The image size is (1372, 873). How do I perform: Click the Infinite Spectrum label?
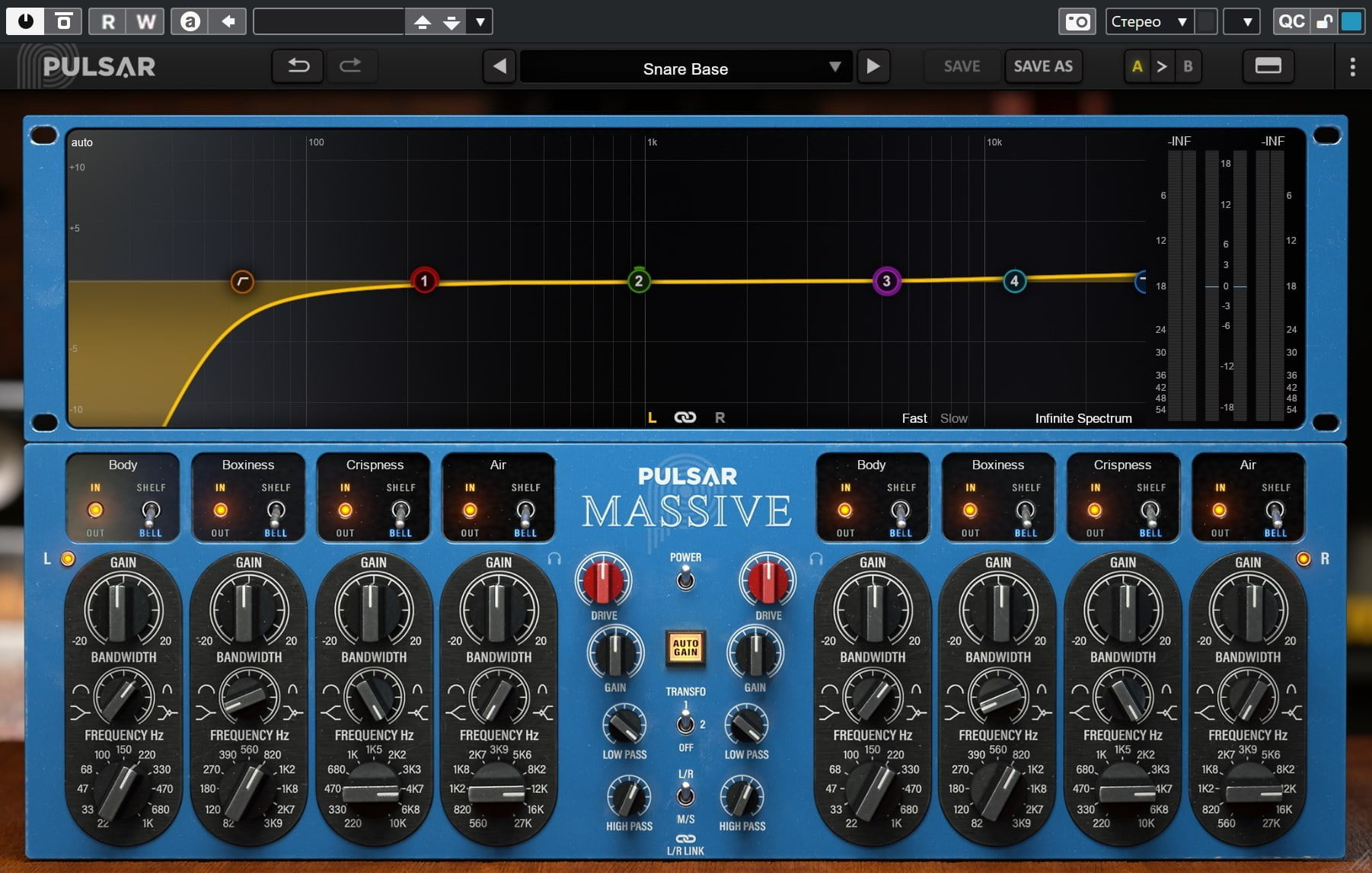point(1083,418)
